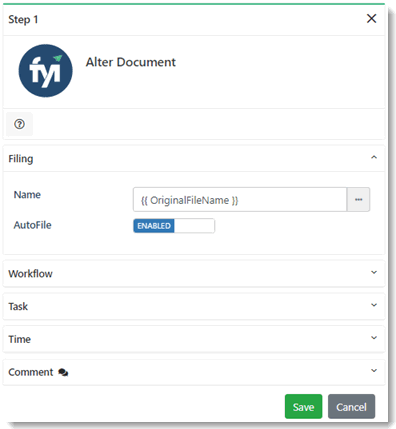Open the Name field ellipsis menu
396x429 pixels.
pyautogui.click(x=358, y=200)
